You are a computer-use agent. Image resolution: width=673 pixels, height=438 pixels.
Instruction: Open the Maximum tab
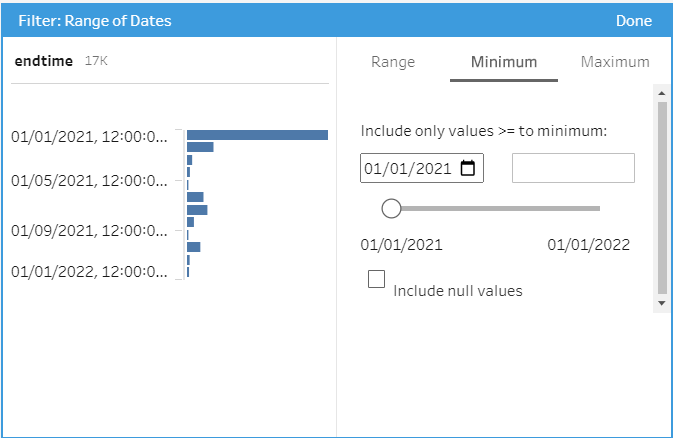click(614, 62)
